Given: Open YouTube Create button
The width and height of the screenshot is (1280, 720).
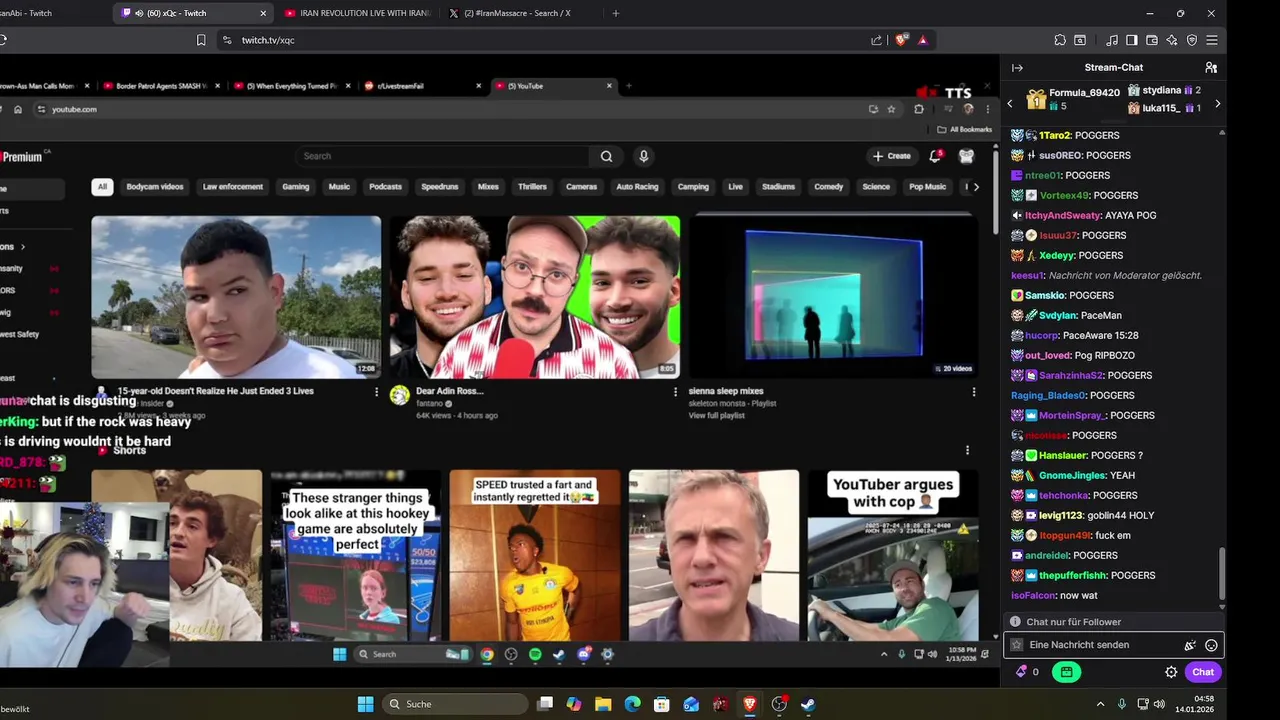Looking at the screenshot, I should (x=891, y=156).
